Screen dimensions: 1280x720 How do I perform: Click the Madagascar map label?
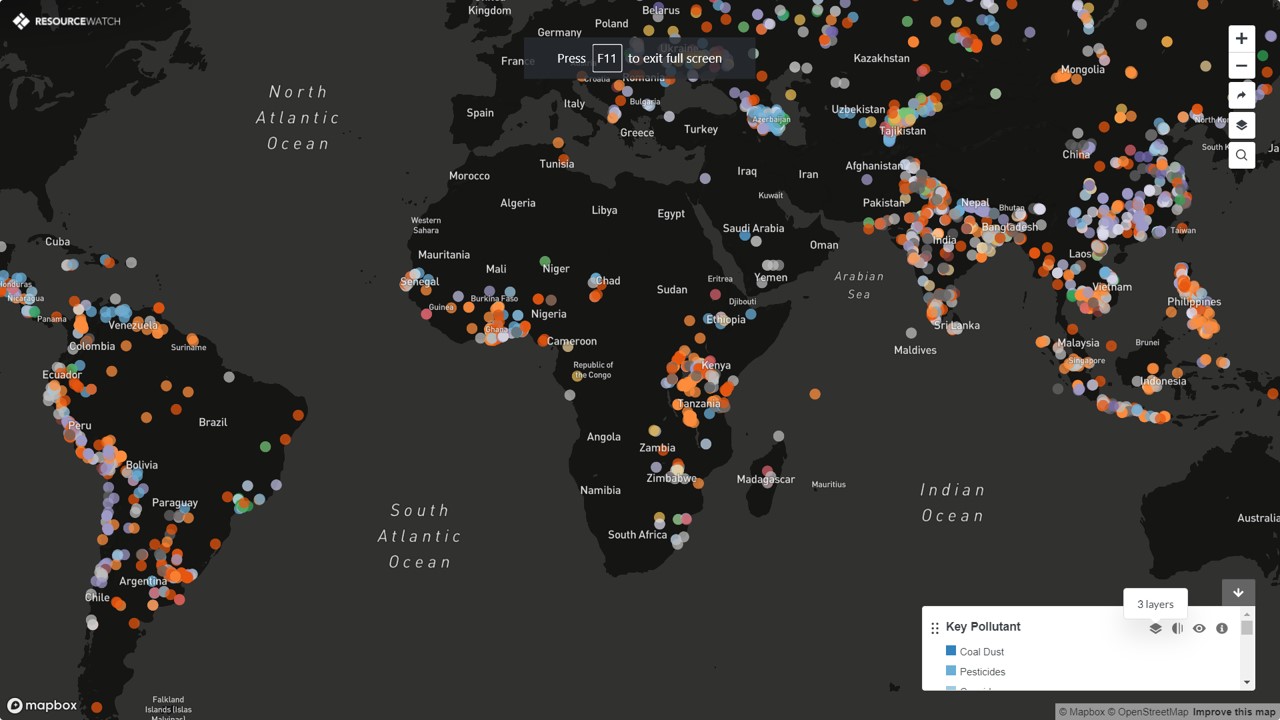point(766,479)
